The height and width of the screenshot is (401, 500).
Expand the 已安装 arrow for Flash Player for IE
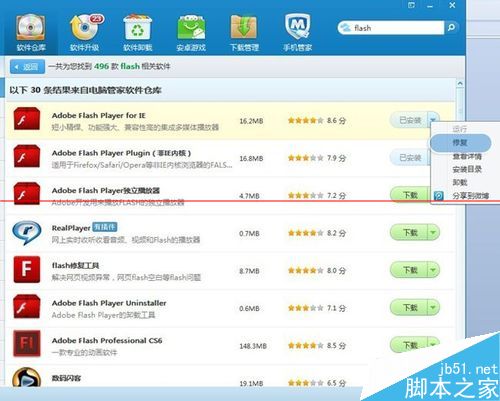click(x=433, y=120)
